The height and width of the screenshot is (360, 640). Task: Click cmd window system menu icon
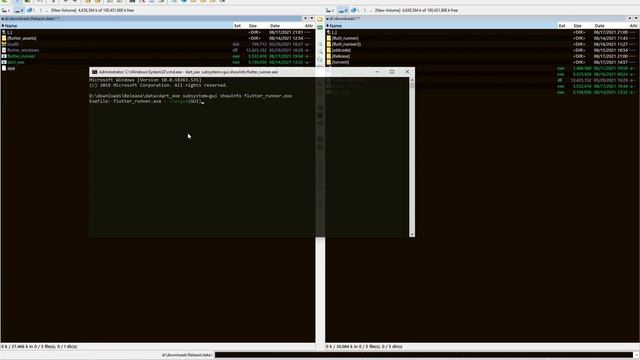click(94, 72)
